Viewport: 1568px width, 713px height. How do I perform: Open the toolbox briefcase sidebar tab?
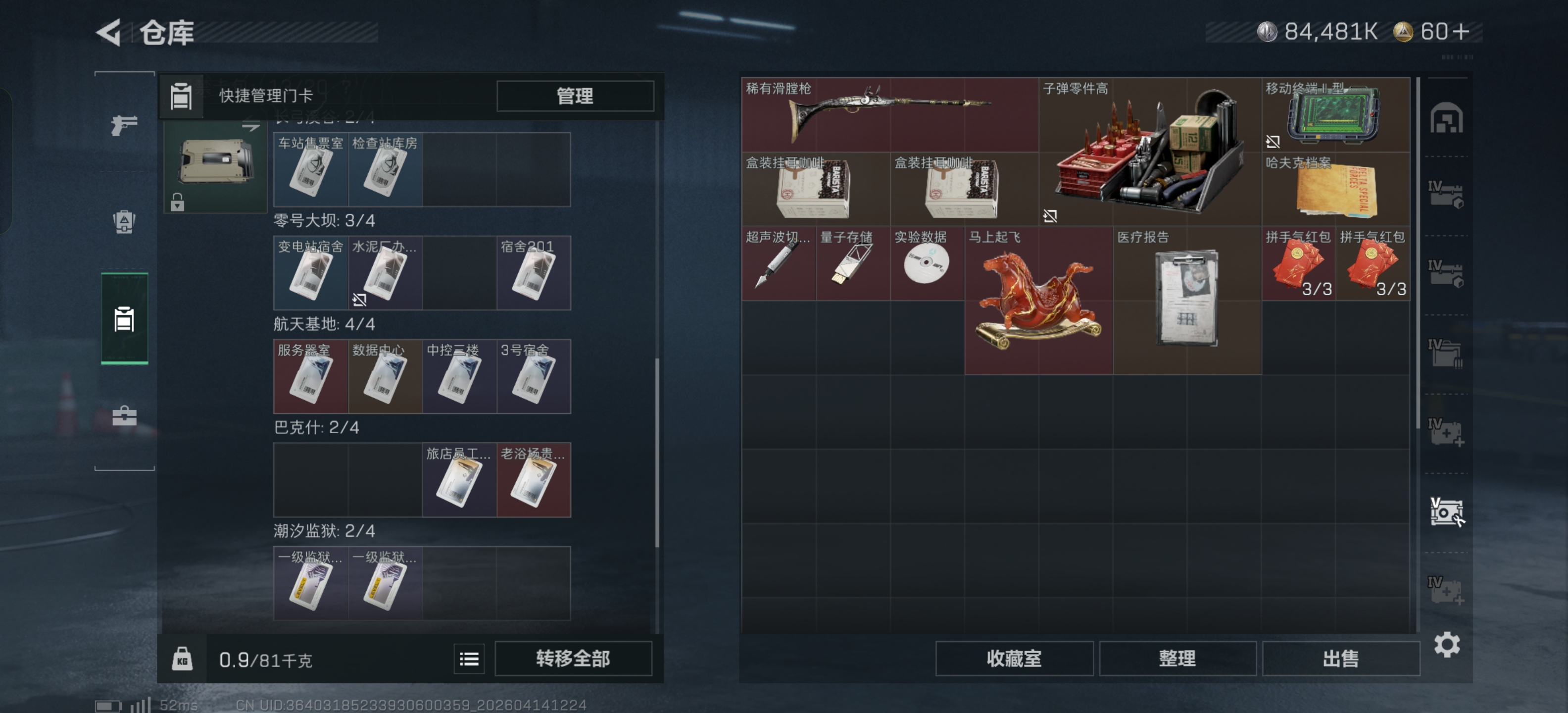124,416
